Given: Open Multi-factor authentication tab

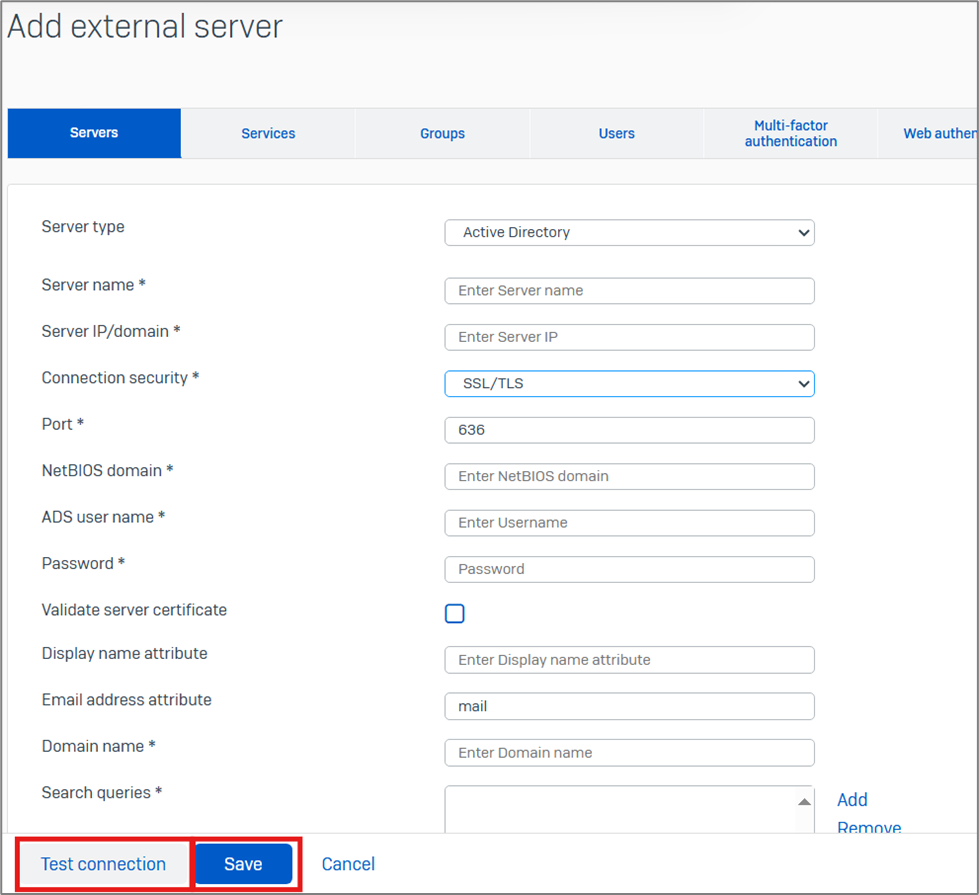Looking at the screenshot, I should (x=790, y=133).
